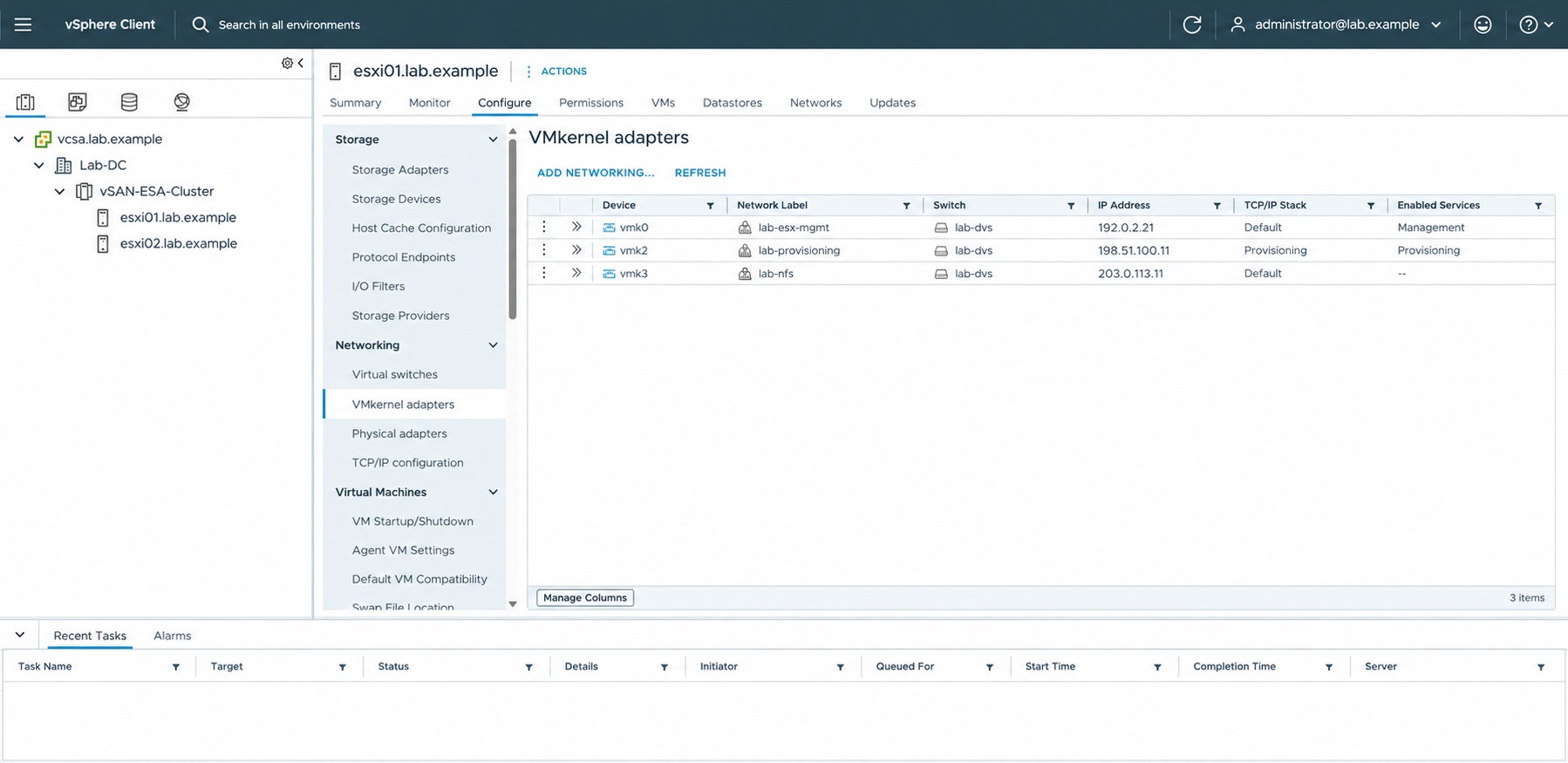Image resolution: width=1568 pixels, height=763 pixels.
Task: Open the administrator@lab.example user dropdown
Action: pyautogui.click(x=1335, y=24)
